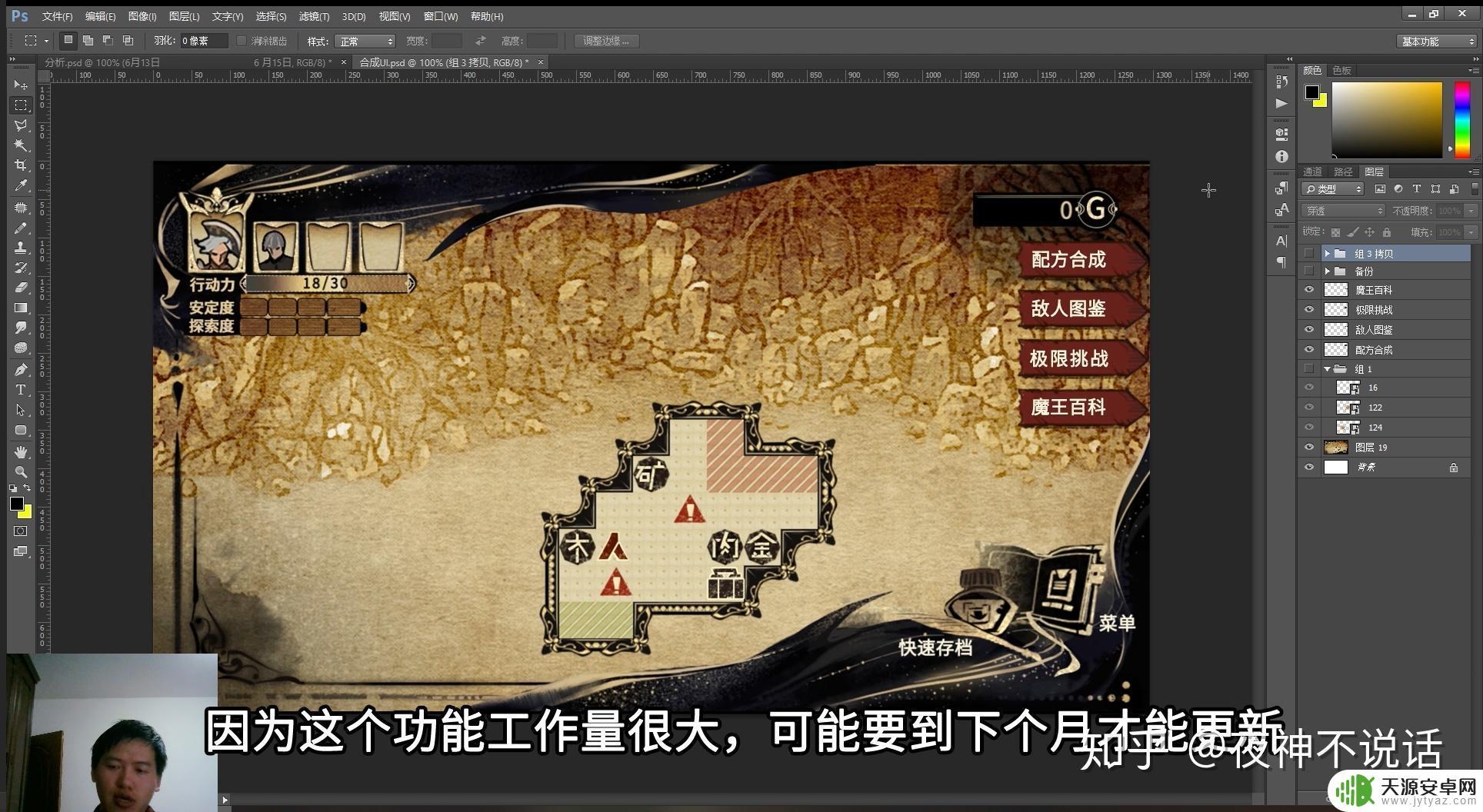Select the Gradient tool
Viewport: 1483px width, 812px height.
[21, 308]
